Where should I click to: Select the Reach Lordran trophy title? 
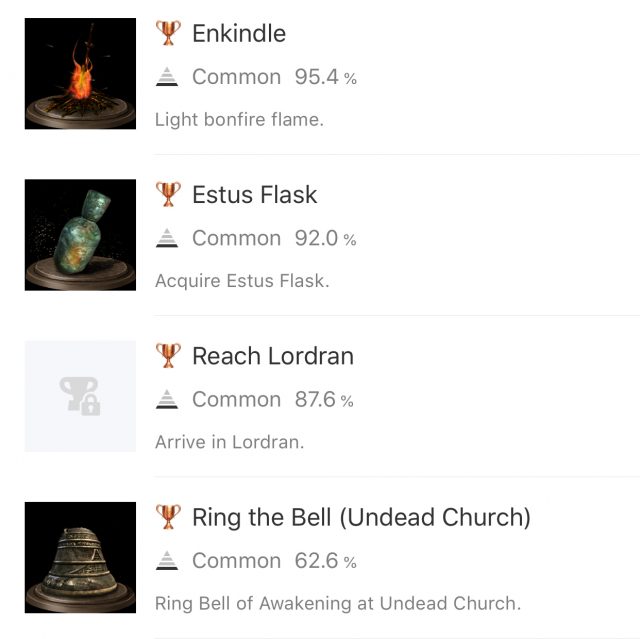(x=273, y=355)
